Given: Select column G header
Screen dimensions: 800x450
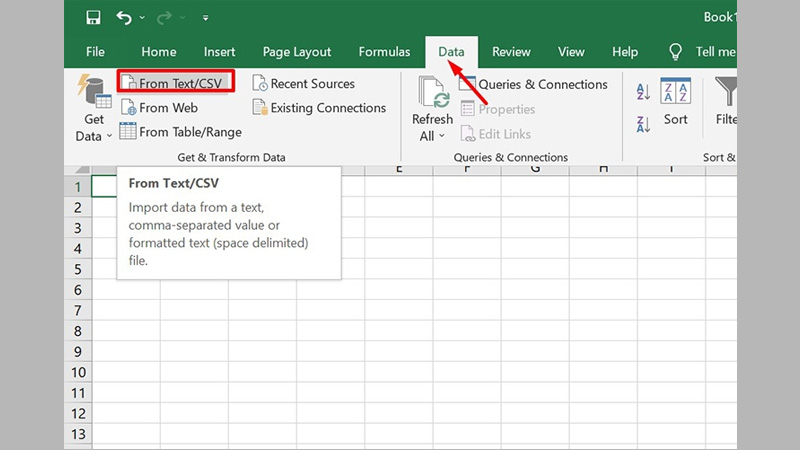Looking at the screenshot, I should tap(535, 170).
